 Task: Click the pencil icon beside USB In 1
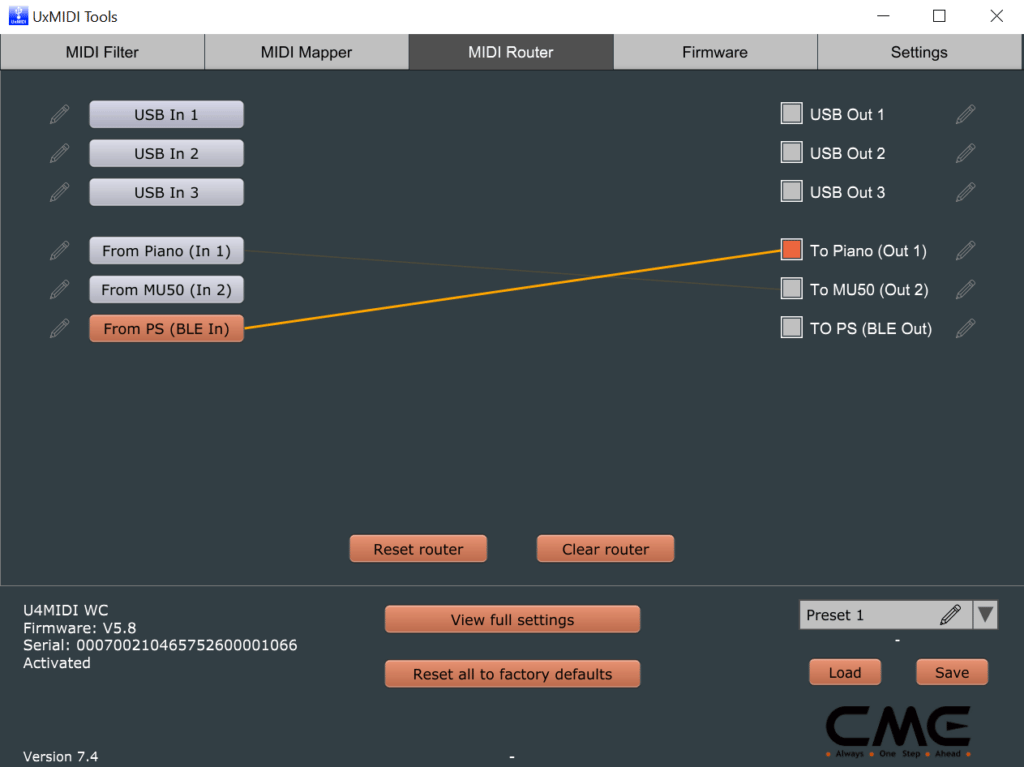pyautogui.click(x=59, y=114)
